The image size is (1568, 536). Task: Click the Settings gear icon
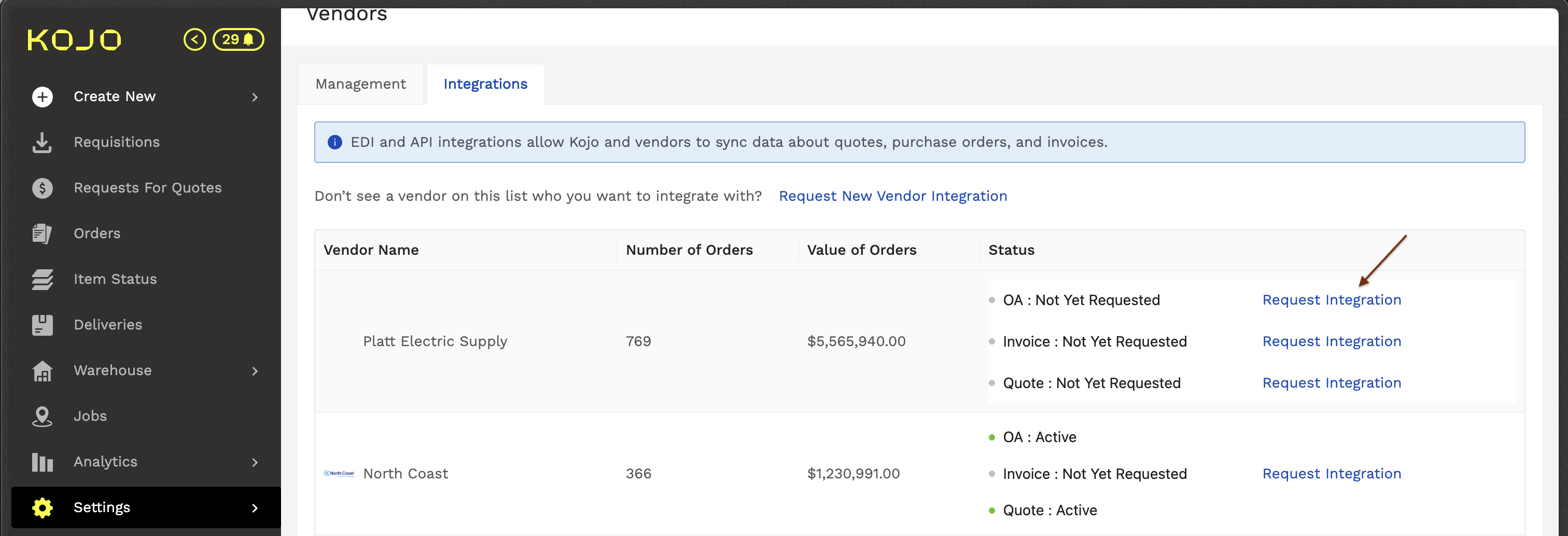coord(42,507)
